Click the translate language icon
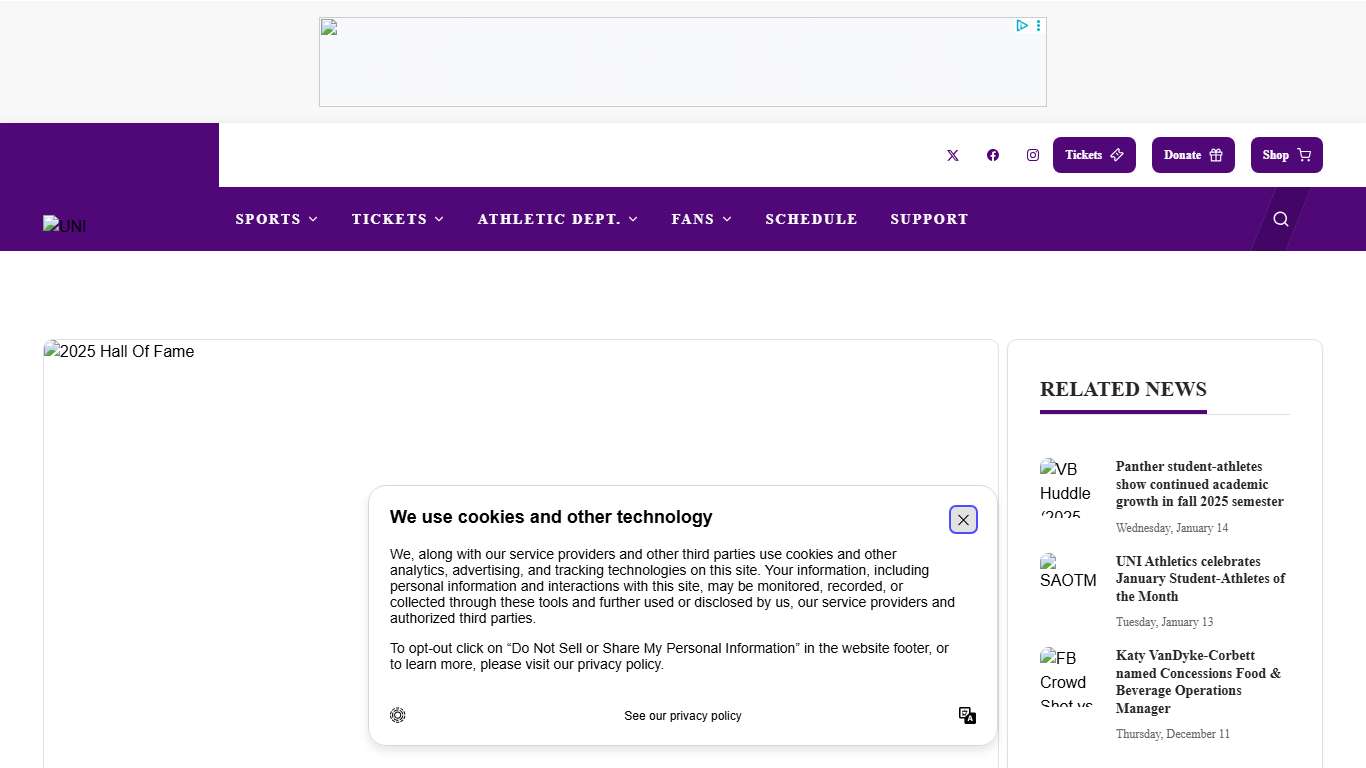Viewport: 1366px width, 768px height. [967, 715]
